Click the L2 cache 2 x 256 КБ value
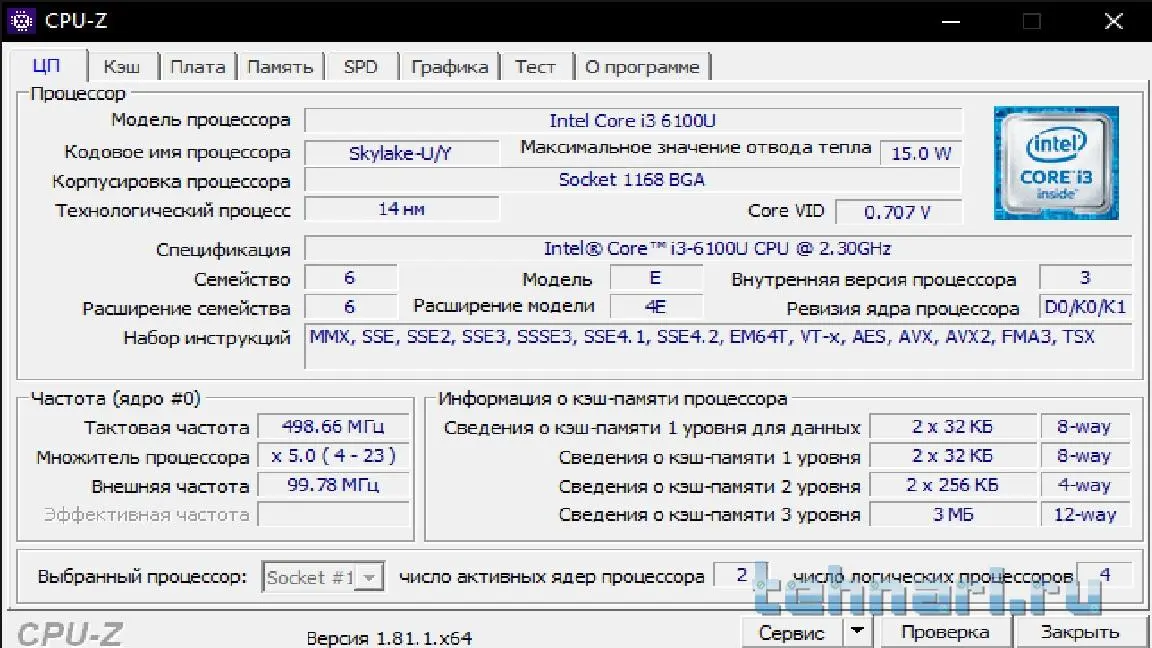The height and width of the screenshot is (648, 1152). pyautogui.click(x=952, y=485)
